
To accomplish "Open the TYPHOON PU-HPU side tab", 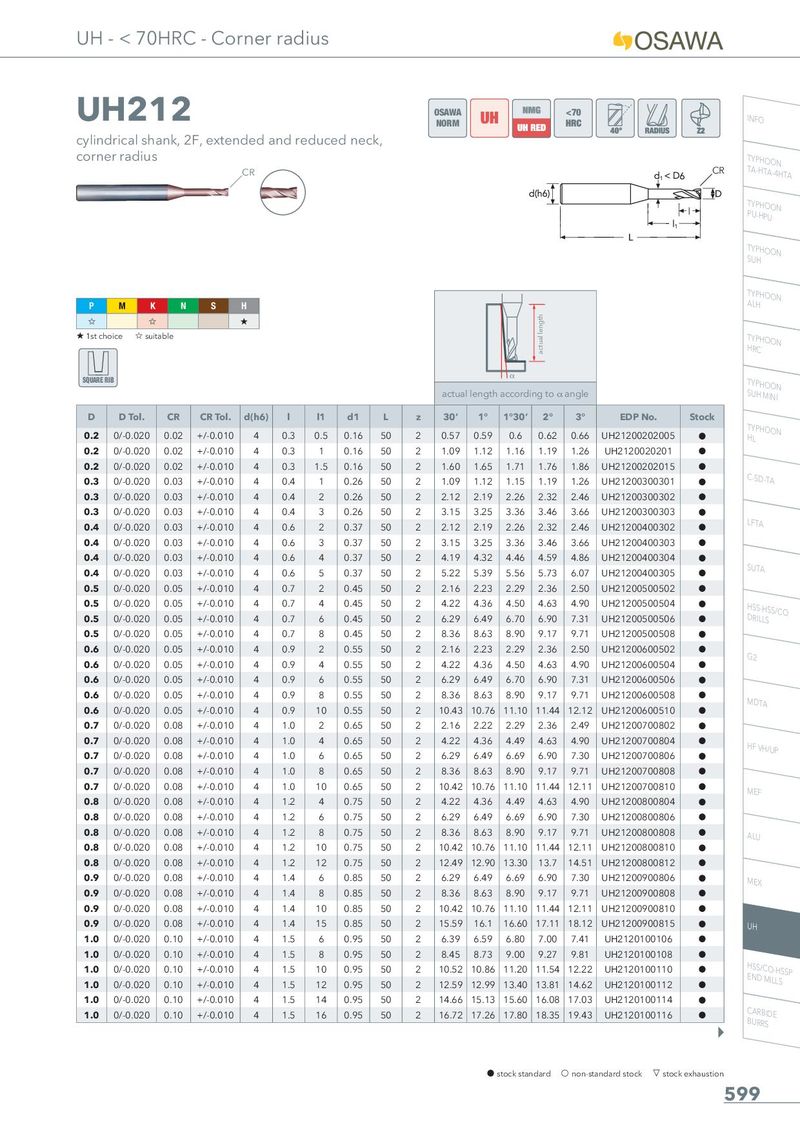I will click(x=771, y=212).
